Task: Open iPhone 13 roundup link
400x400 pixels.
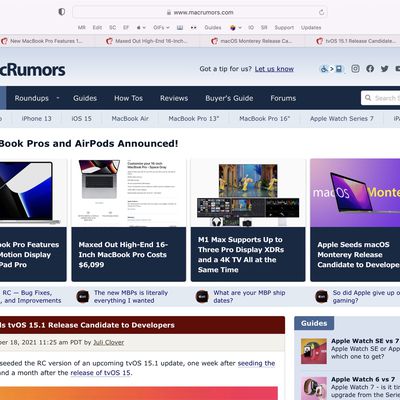Action: [37, 119]
